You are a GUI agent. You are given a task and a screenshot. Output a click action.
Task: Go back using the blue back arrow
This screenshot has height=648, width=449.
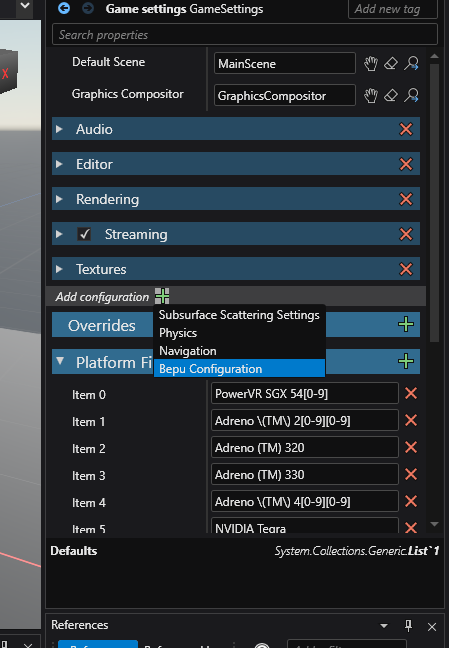click(64, 8)
